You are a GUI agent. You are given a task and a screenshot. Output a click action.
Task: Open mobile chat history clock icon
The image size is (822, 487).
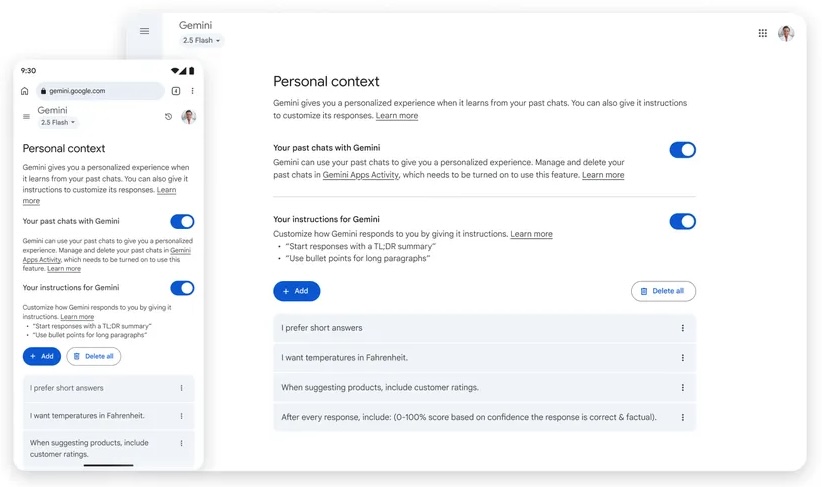click(168, 117)
